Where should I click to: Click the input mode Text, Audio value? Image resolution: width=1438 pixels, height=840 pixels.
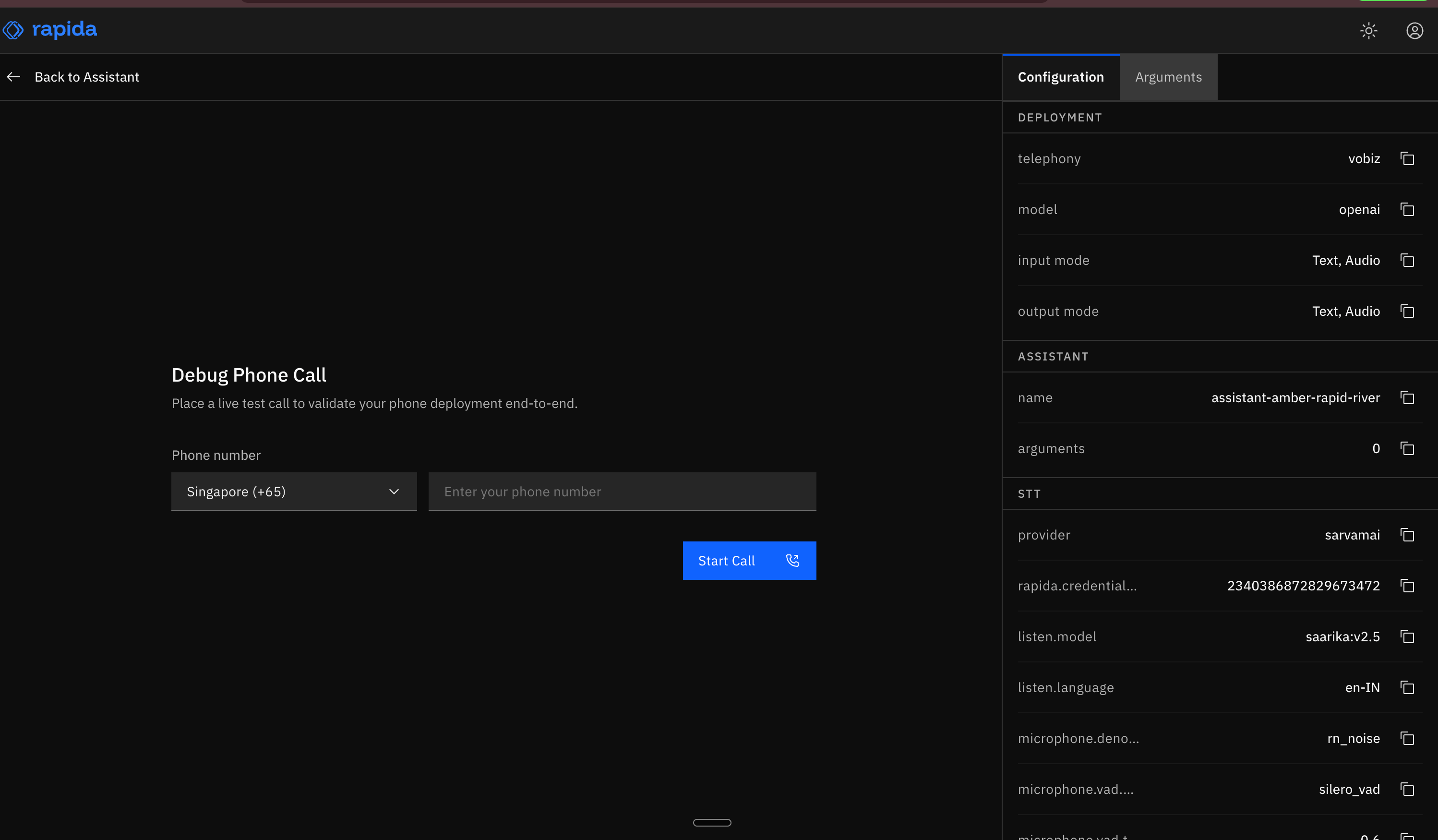(1345, 260)
